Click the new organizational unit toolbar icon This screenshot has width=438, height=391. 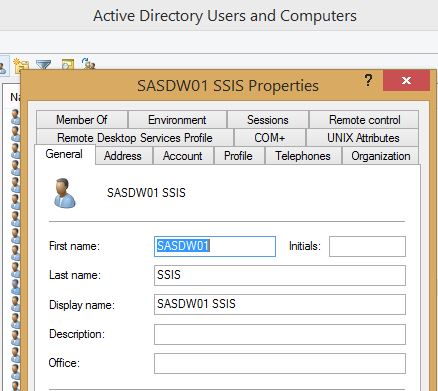pyautogui.click(x=21, y=65)
